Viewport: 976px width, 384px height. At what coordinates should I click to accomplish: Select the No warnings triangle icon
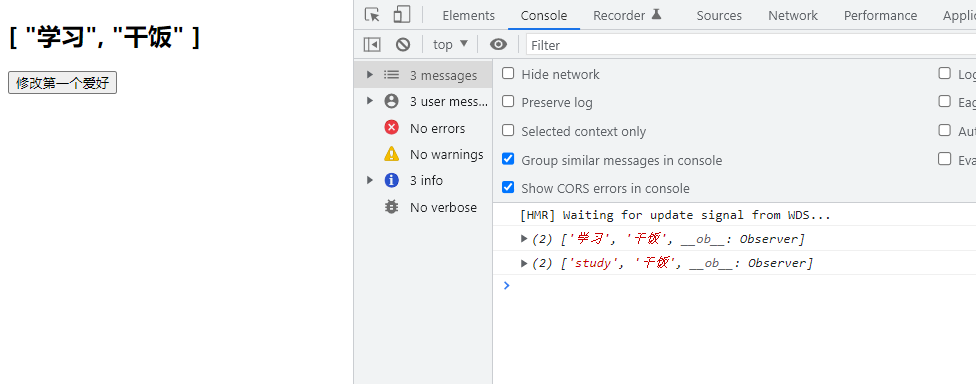click(x=392, y=154)
